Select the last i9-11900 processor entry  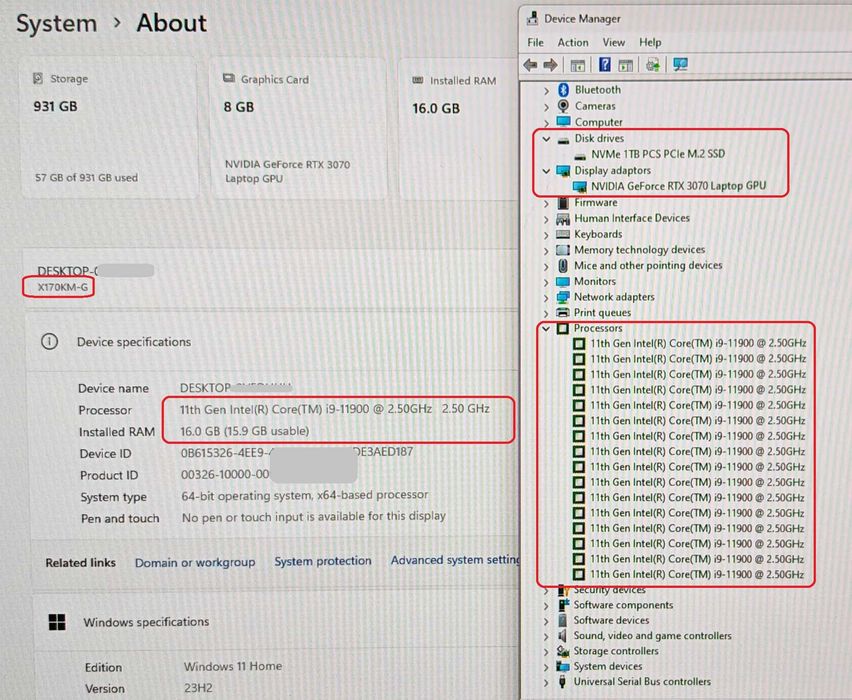[x=697, y=574]
